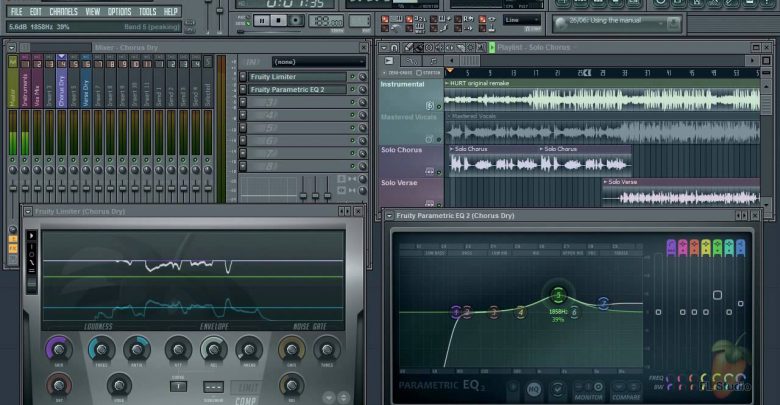Select the HURT original remake audio clip

point(602,96)
